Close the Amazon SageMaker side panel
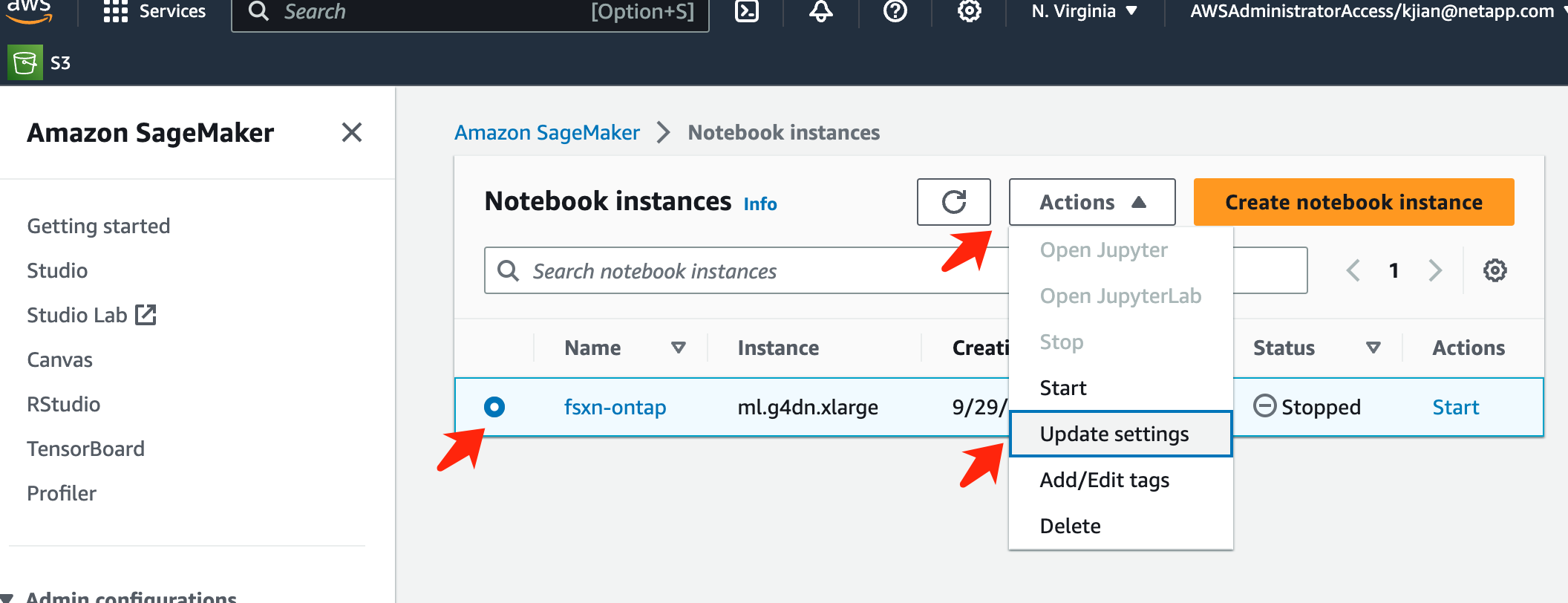 pyautogui.click(x=352, y=133)
